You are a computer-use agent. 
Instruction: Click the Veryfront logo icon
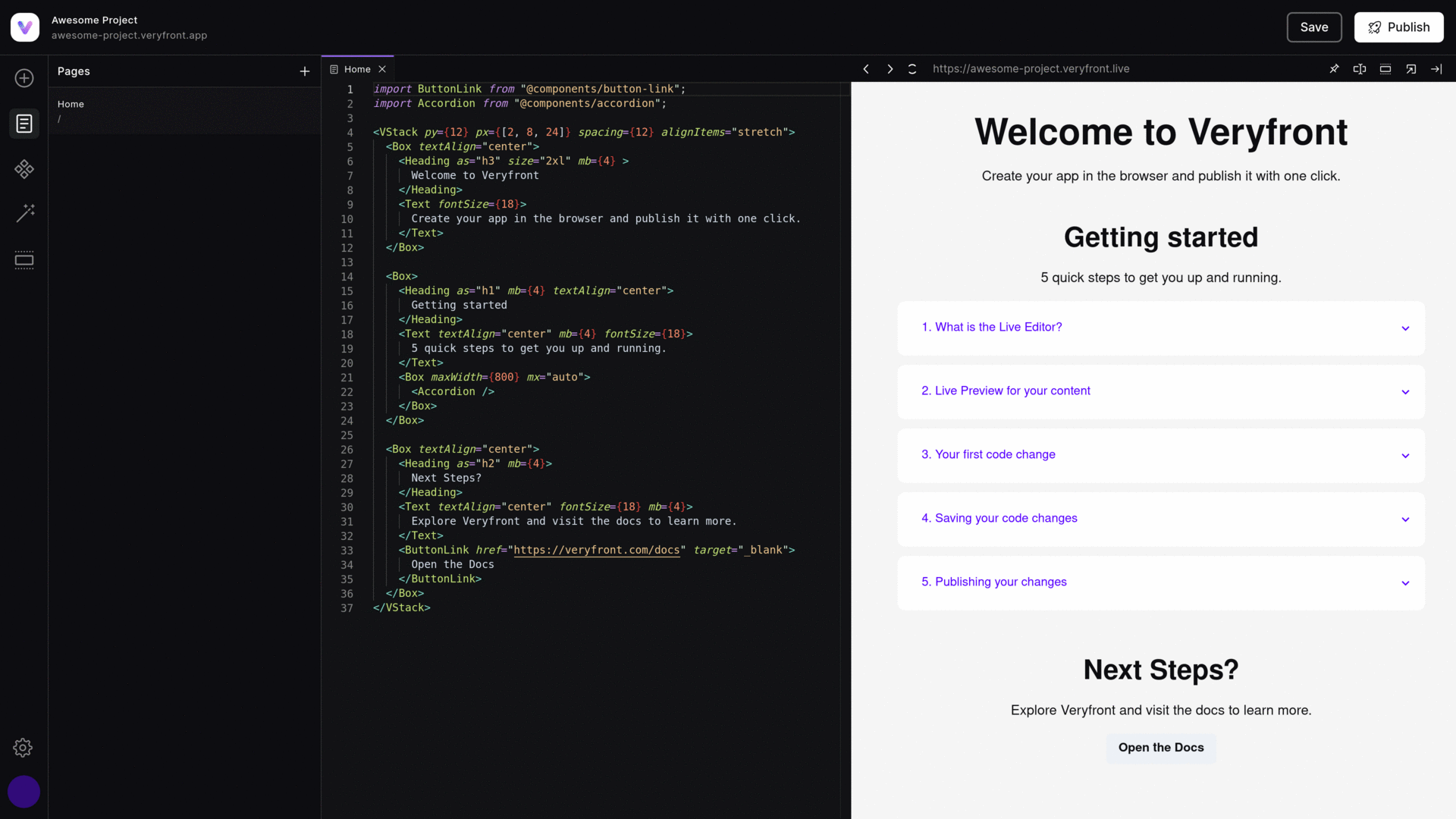click(25, 27)
